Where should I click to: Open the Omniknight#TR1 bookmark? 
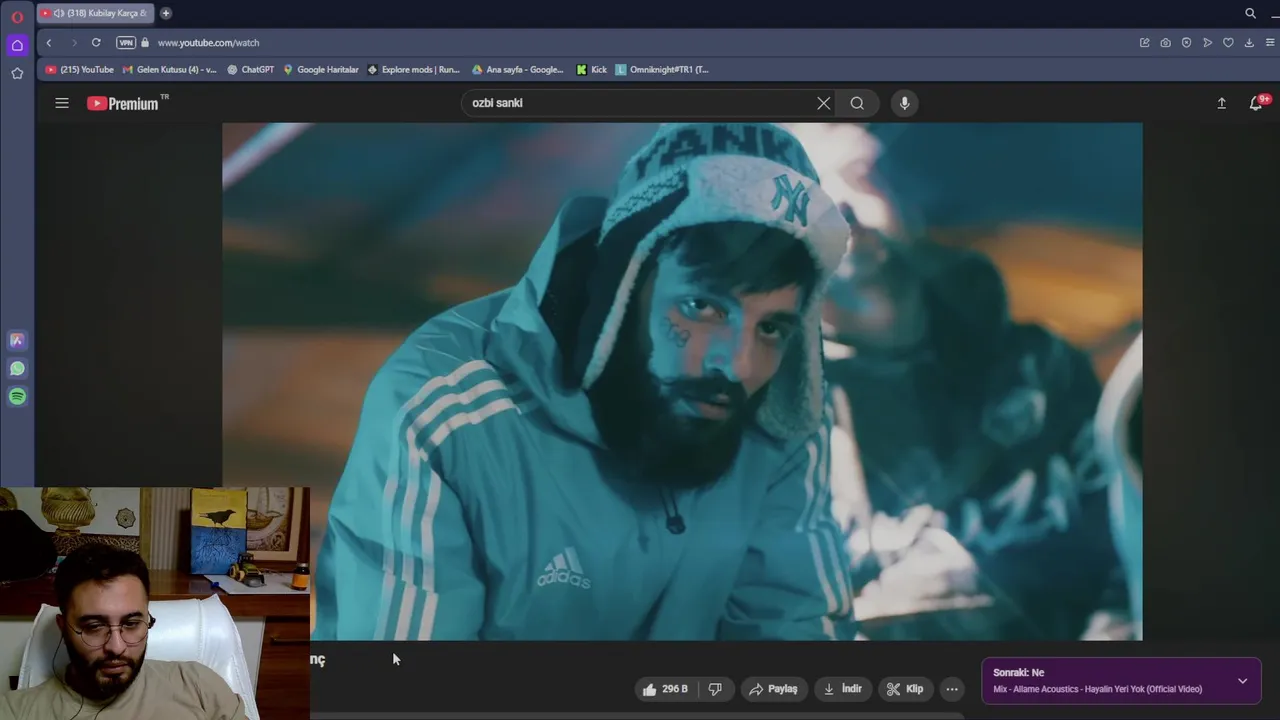(662, 70)
